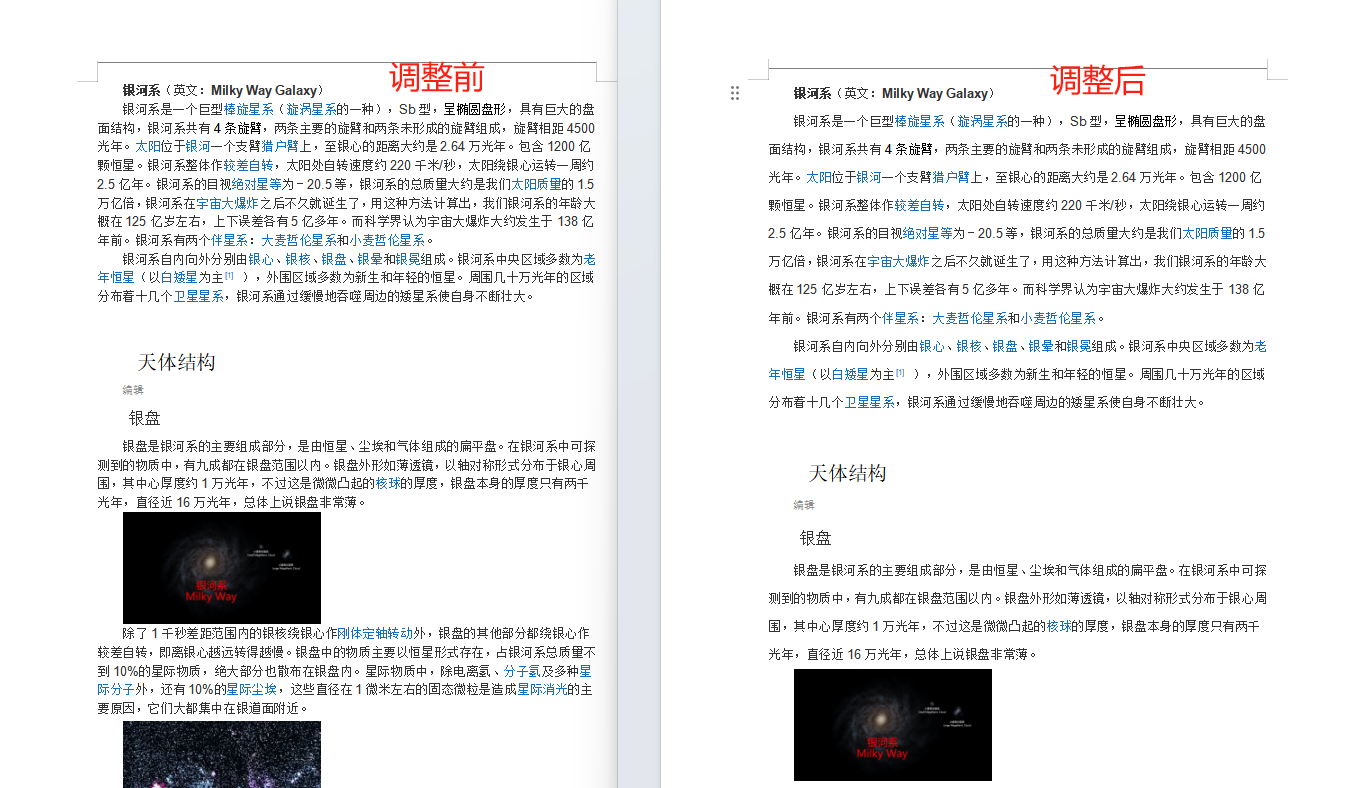Open the 核球 link in left document

388,483
